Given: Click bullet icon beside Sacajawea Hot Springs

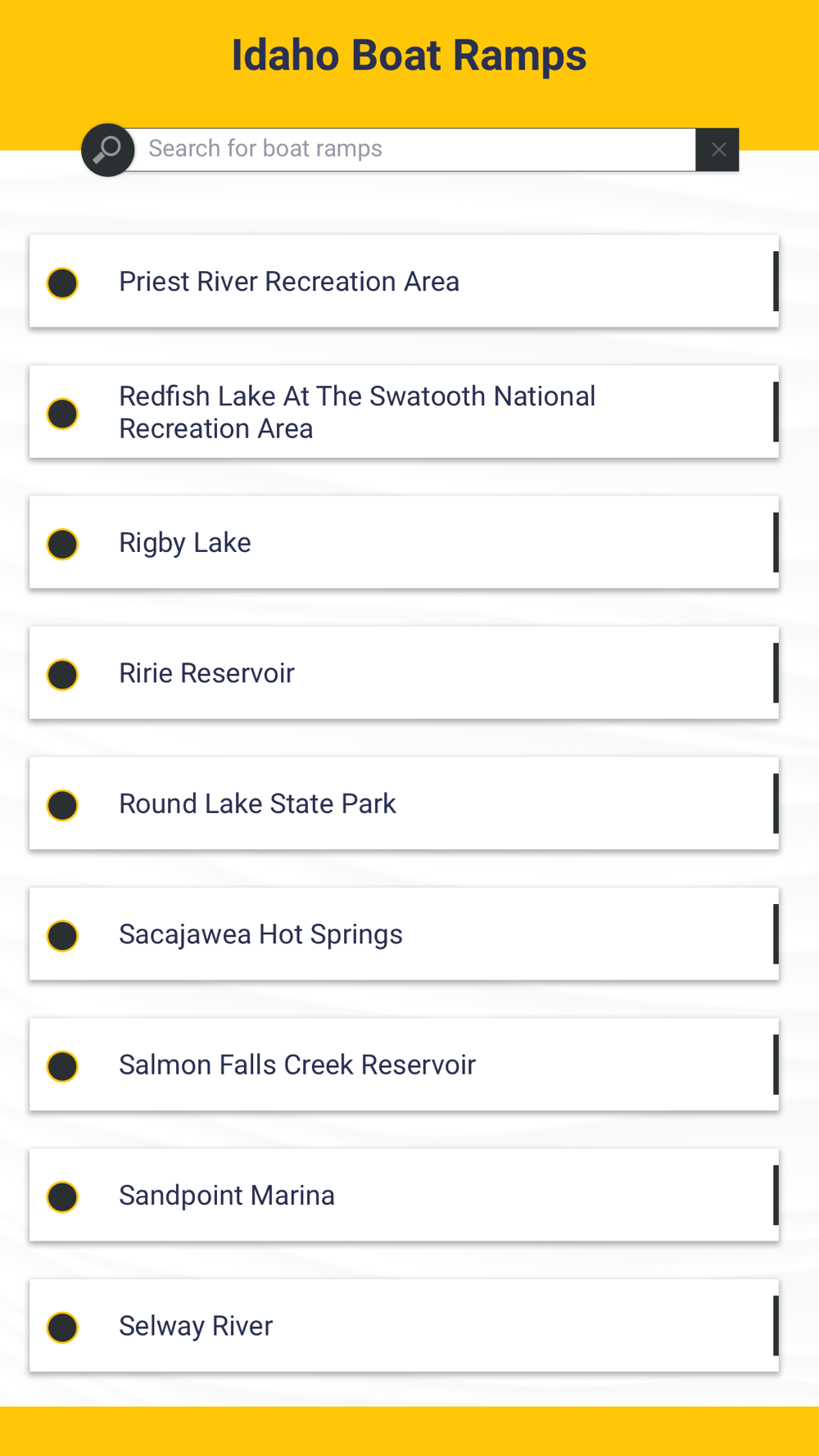Looking at the screenshot, I should [x=62, y=936].
